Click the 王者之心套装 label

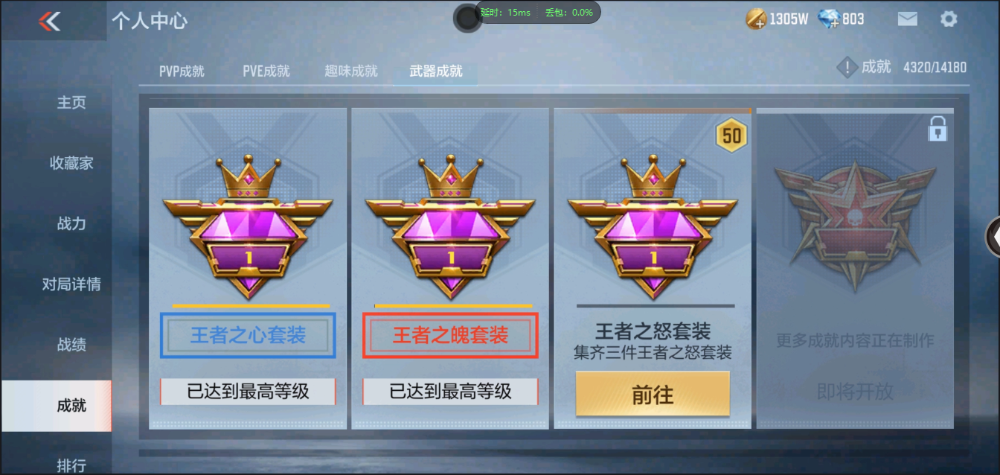[x=248, y=335]
